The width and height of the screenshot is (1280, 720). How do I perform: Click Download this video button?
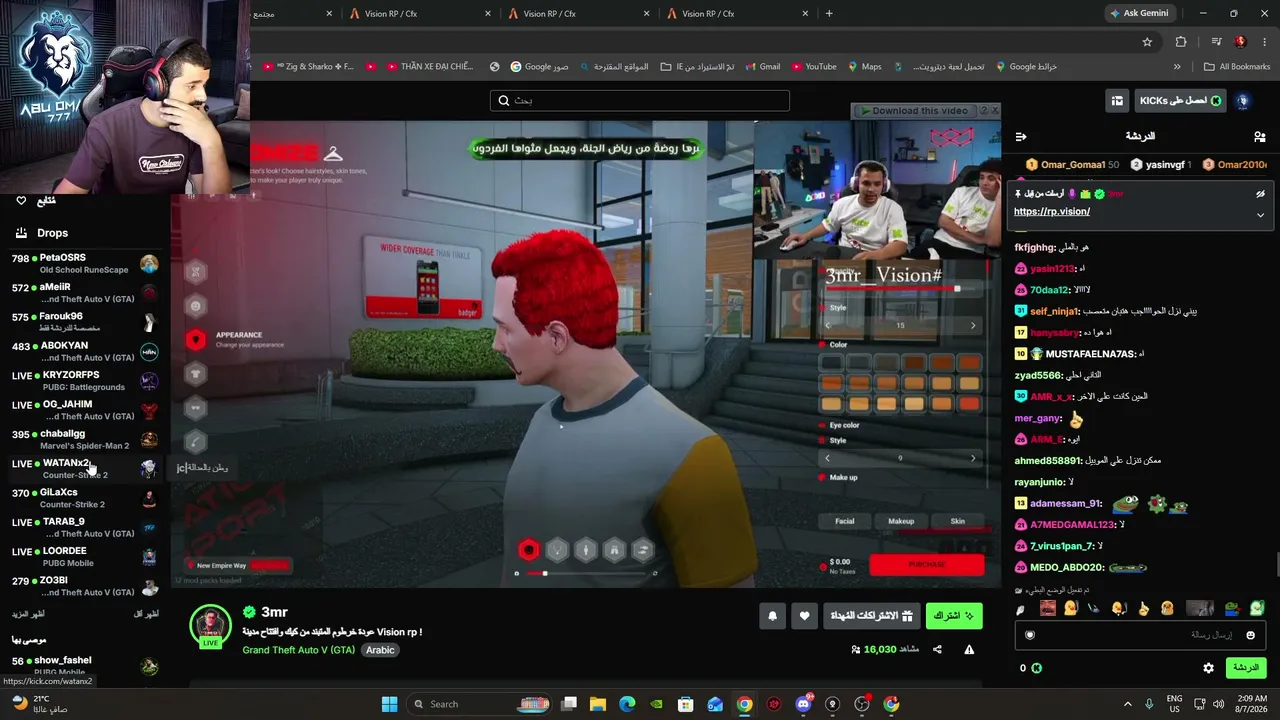[914, 110]
